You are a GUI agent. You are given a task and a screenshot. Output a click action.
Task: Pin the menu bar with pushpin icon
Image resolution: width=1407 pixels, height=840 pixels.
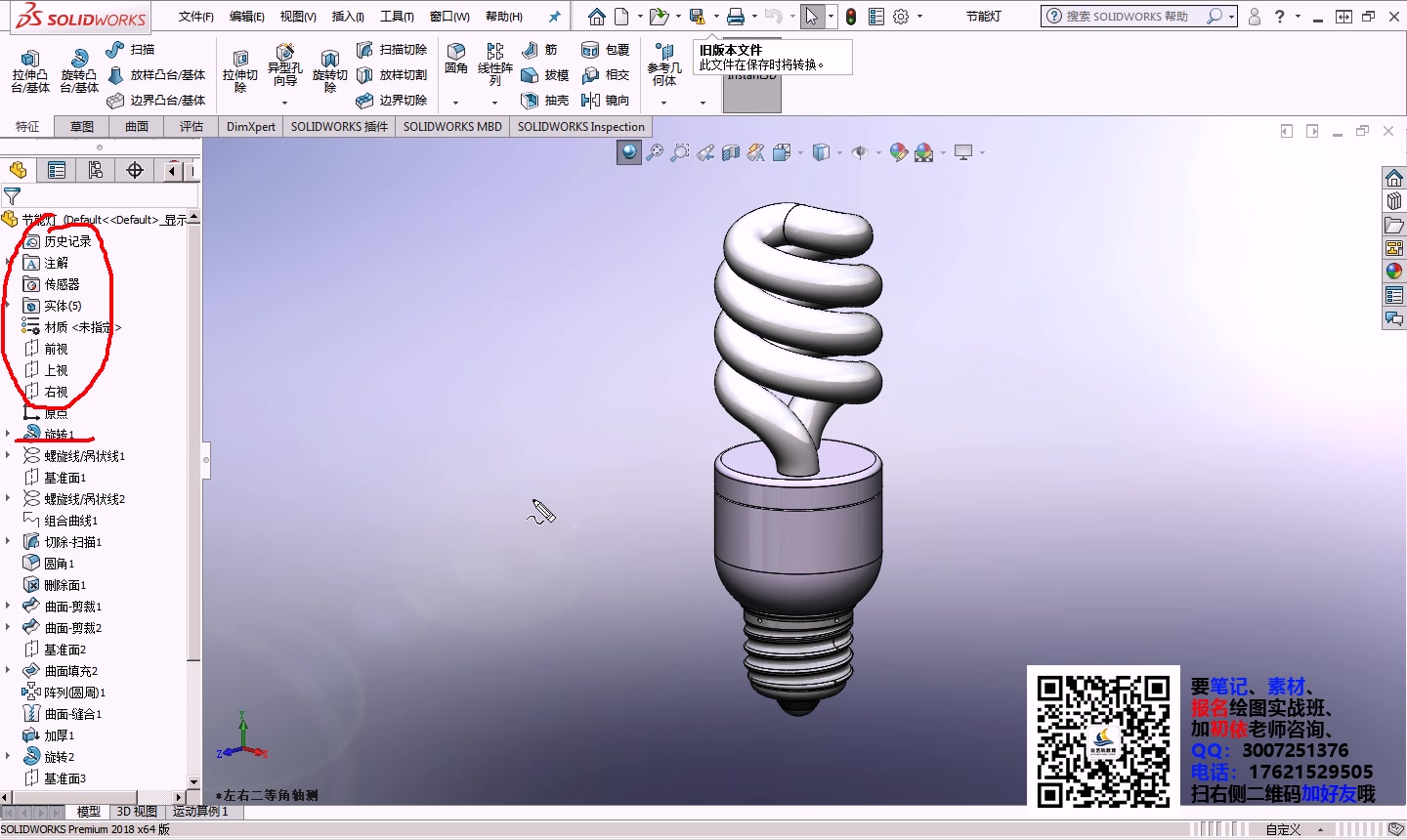tap(555, 17)
